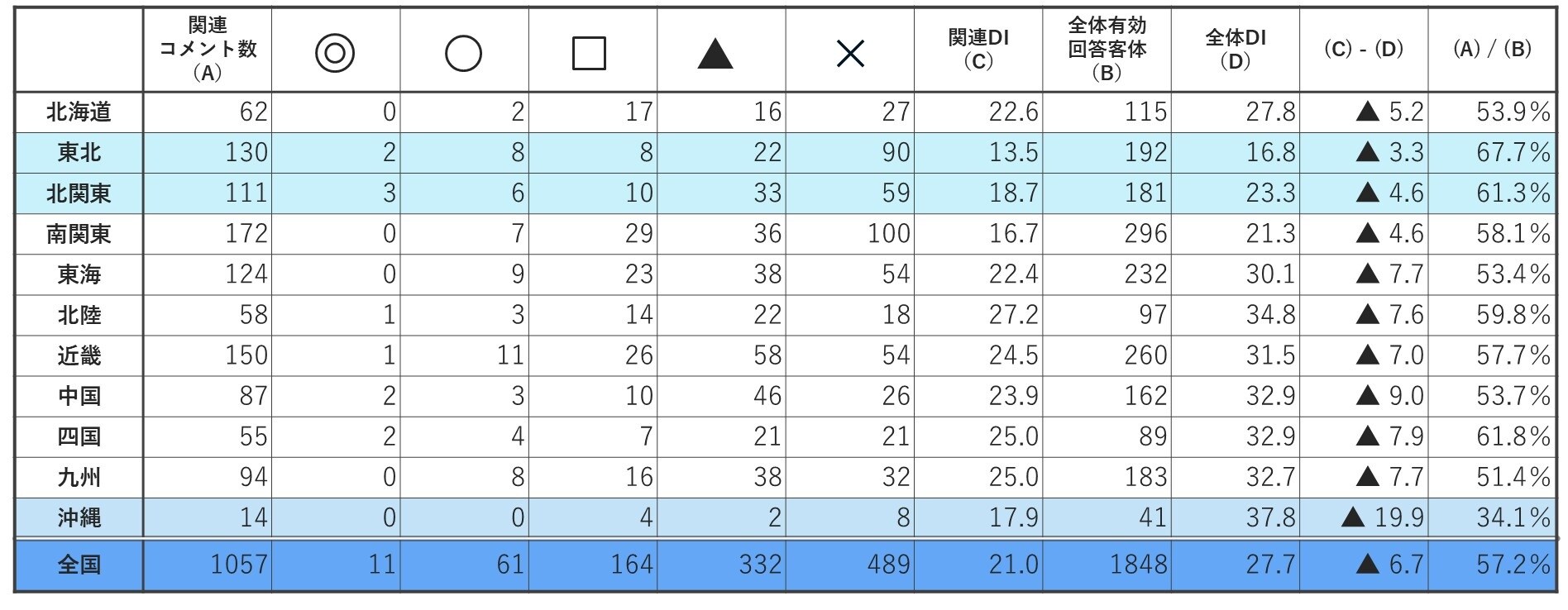Click the triangle marker beside 19.9
The height and width of the screenshot is (610, 1568).
coord(1353,518)
